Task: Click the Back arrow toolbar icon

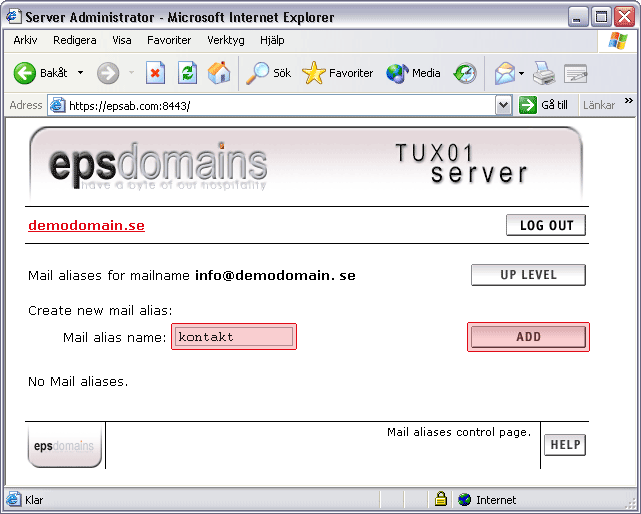Action: 25,73
